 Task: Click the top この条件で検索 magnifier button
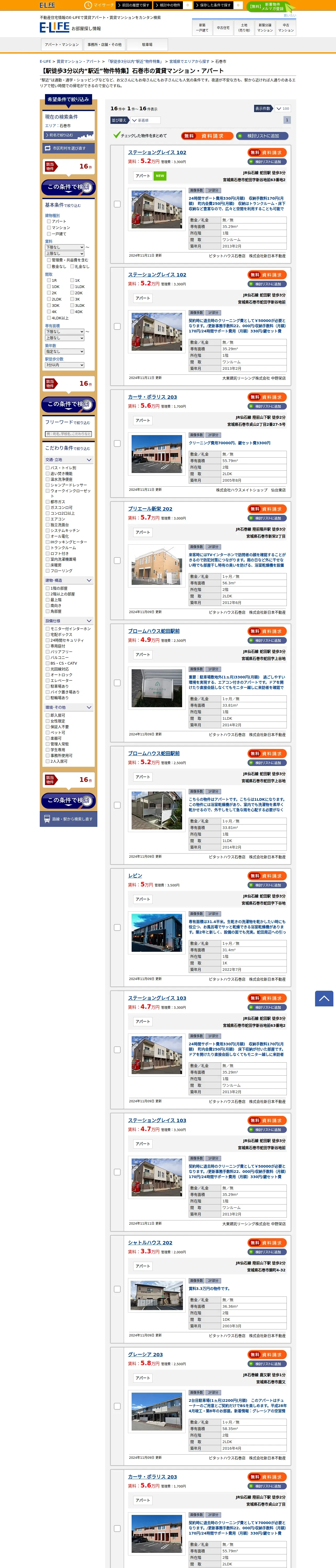(68, 187)
